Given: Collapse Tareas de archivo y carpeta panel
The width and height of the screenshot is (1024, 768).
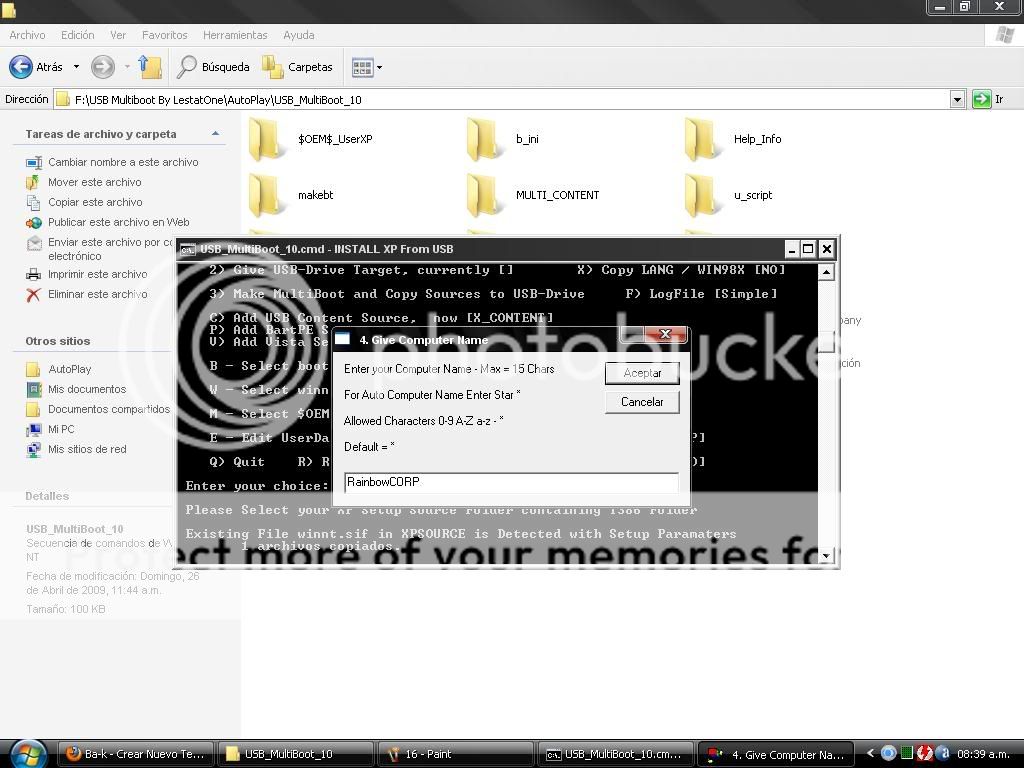Looking at the screenshot, I should pos(215,134).
